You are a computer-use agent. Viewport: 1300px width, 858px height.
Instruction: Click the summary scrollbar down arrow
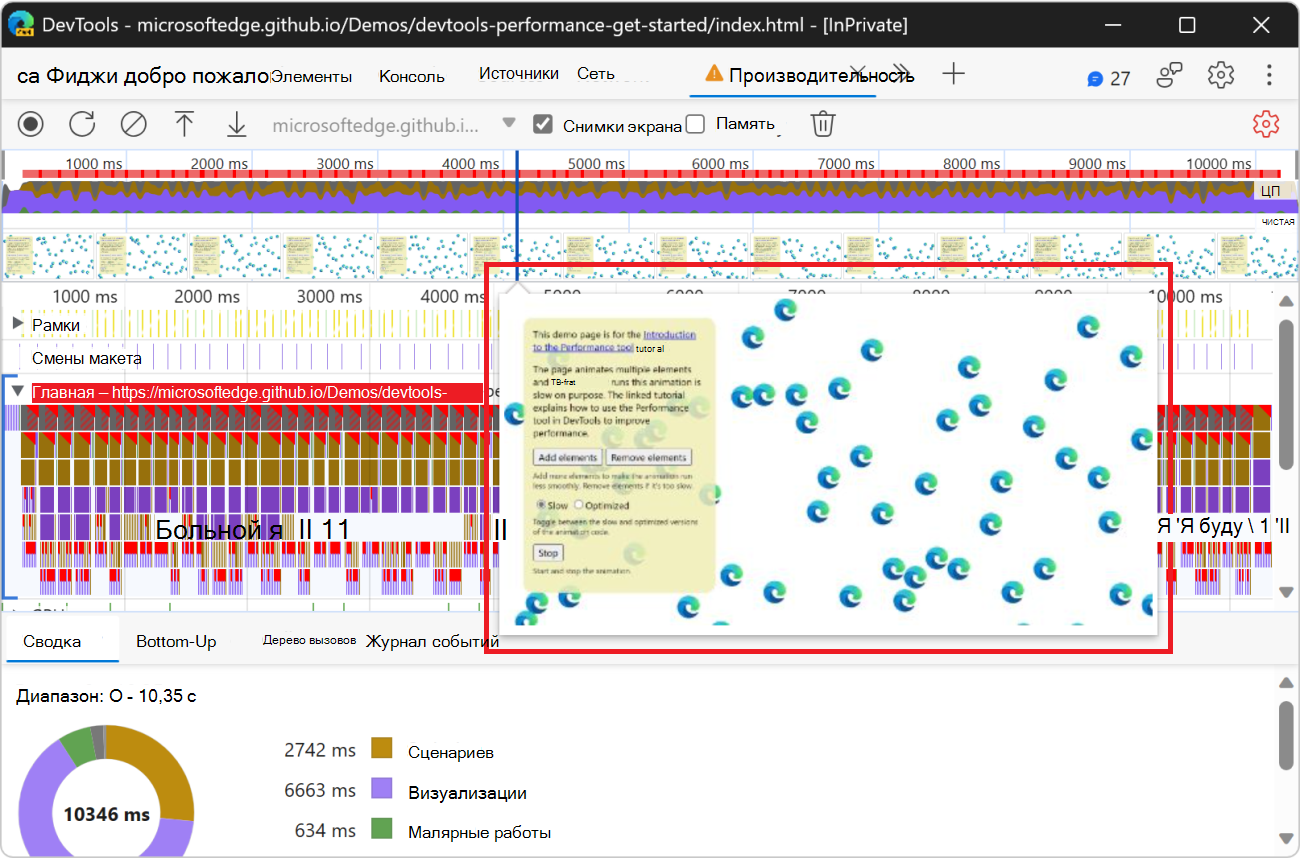1286,838
